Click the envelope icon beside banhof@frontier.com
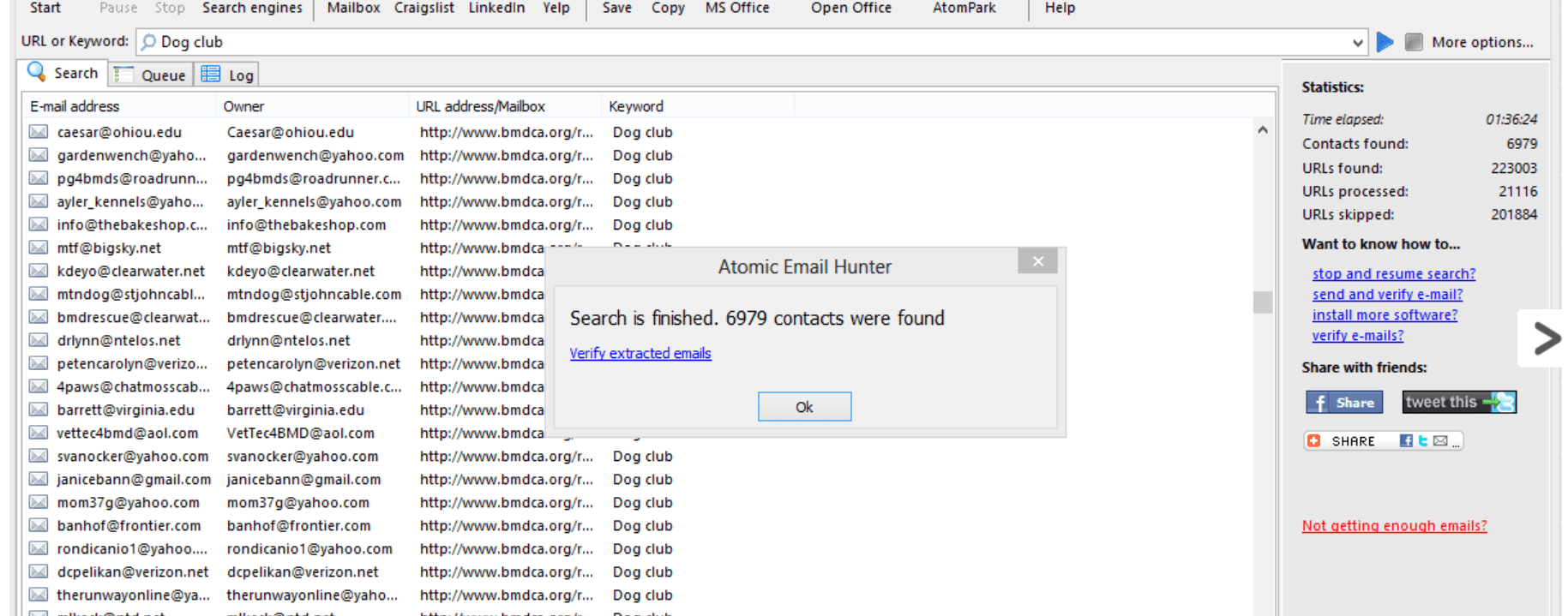This screenshot has height=616, width=1568. 39,525
